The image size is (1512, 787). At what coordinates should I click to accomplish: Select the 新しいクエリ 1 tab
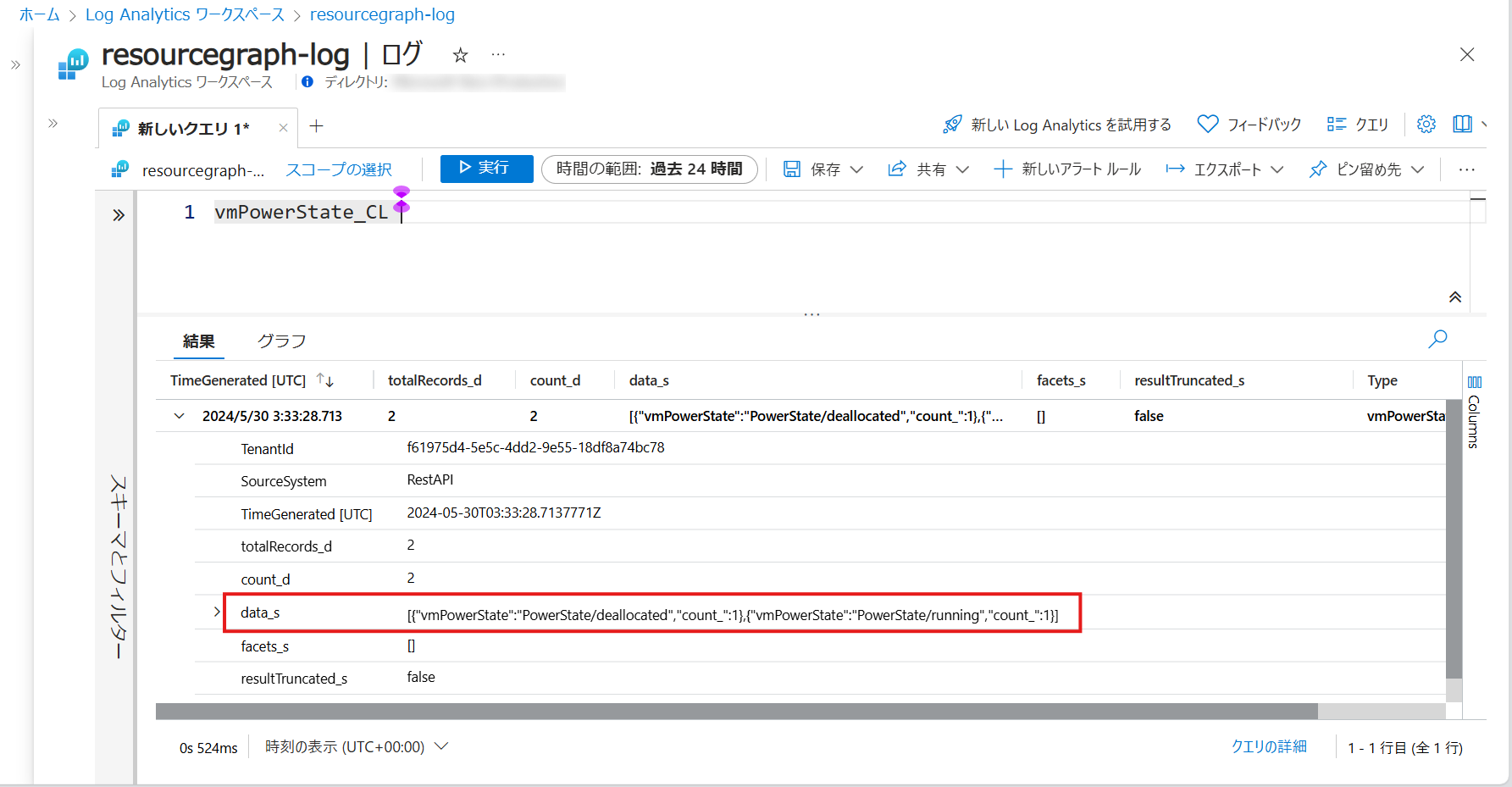point(193,128)
